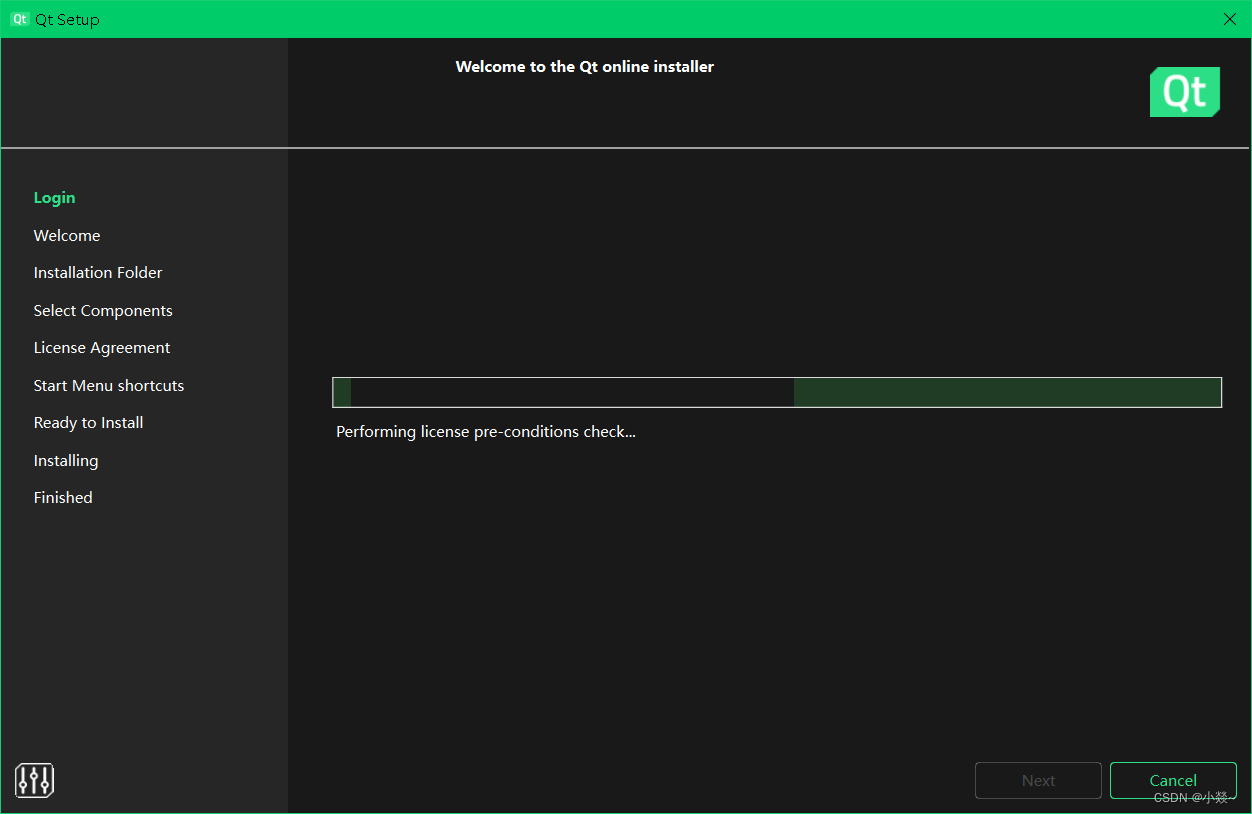Click the Qt logo in the title bar
1252x814 pixels.
coord(18,19)
